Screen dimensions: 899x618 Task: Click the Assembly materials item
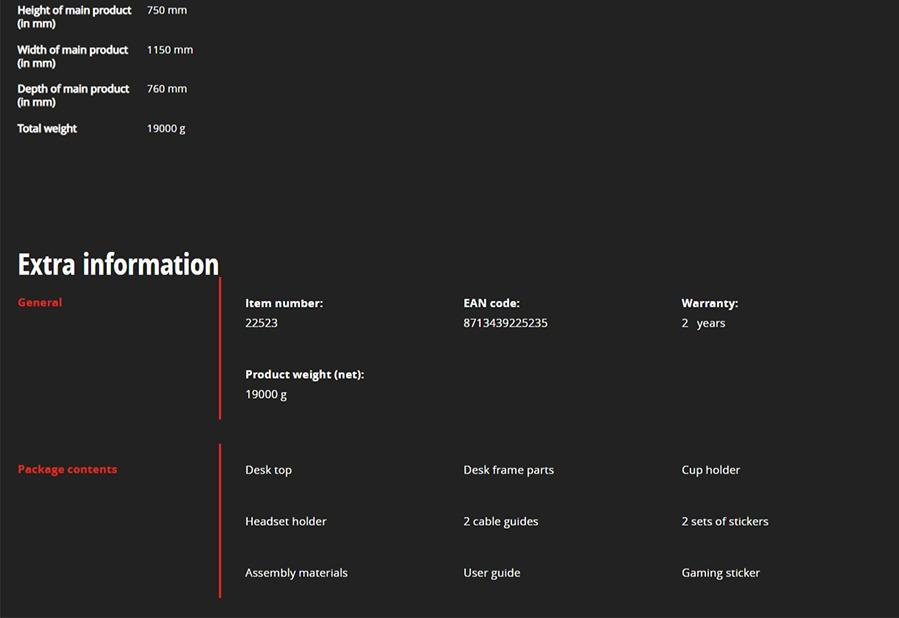click(x=296, y=573)
